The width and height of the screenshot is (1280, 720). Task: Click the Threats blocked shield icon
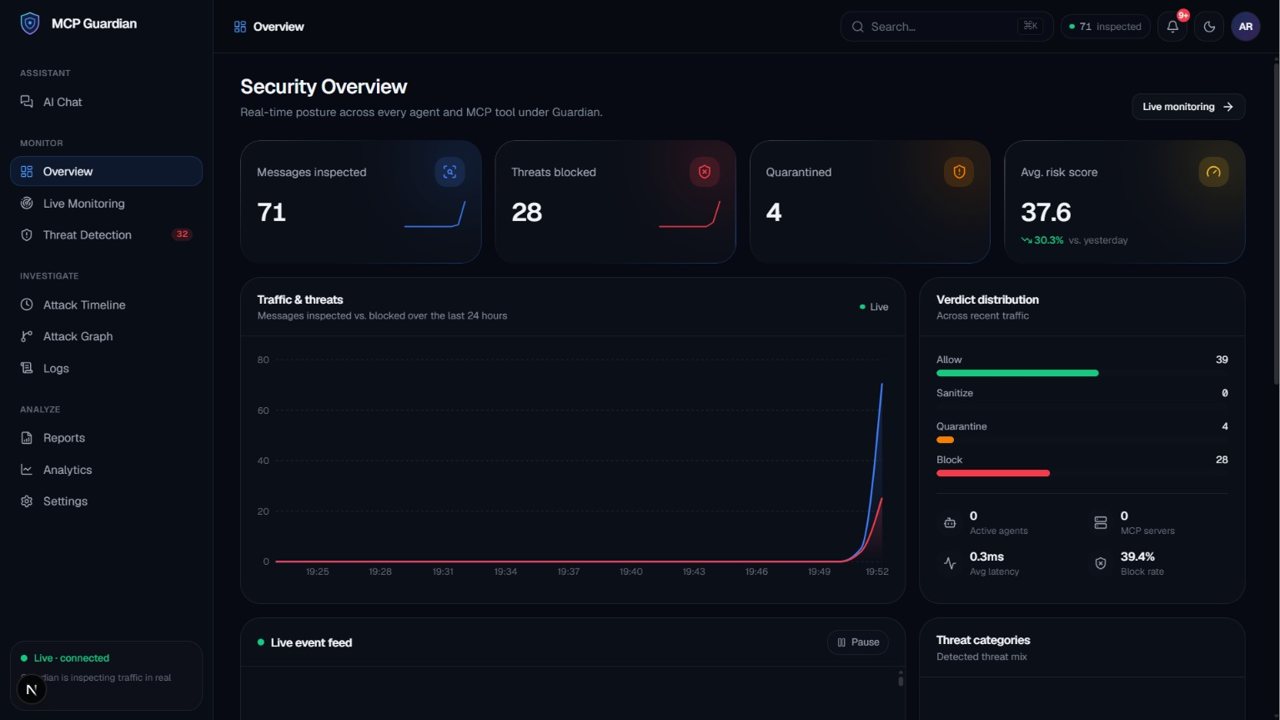pyautogui.click(x=704, y=172)
